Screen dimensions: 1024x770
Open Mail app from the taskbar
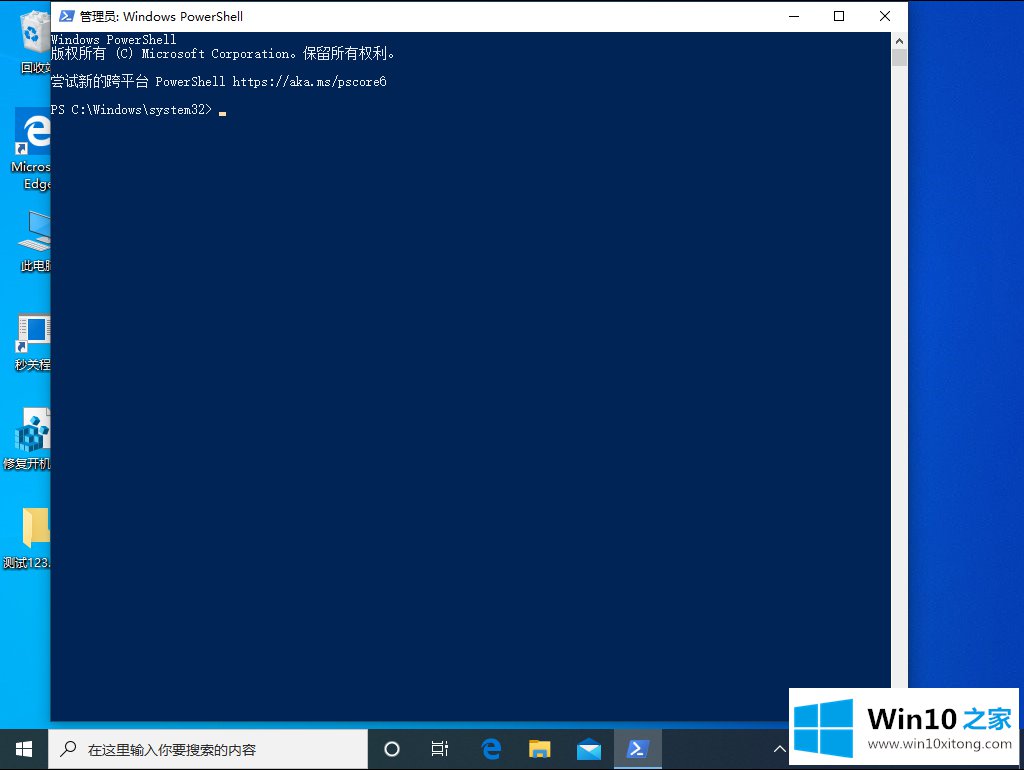click(588, 749)
